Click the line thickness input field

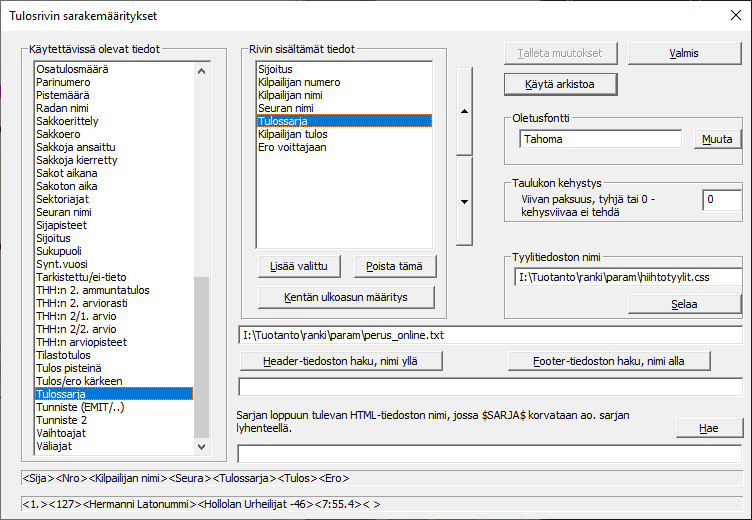coord(721,200)
